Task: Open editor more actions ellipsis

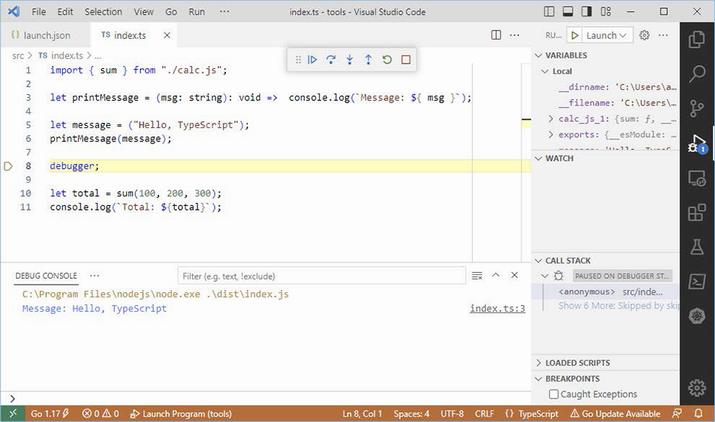Action: click(x=514, y=35)
